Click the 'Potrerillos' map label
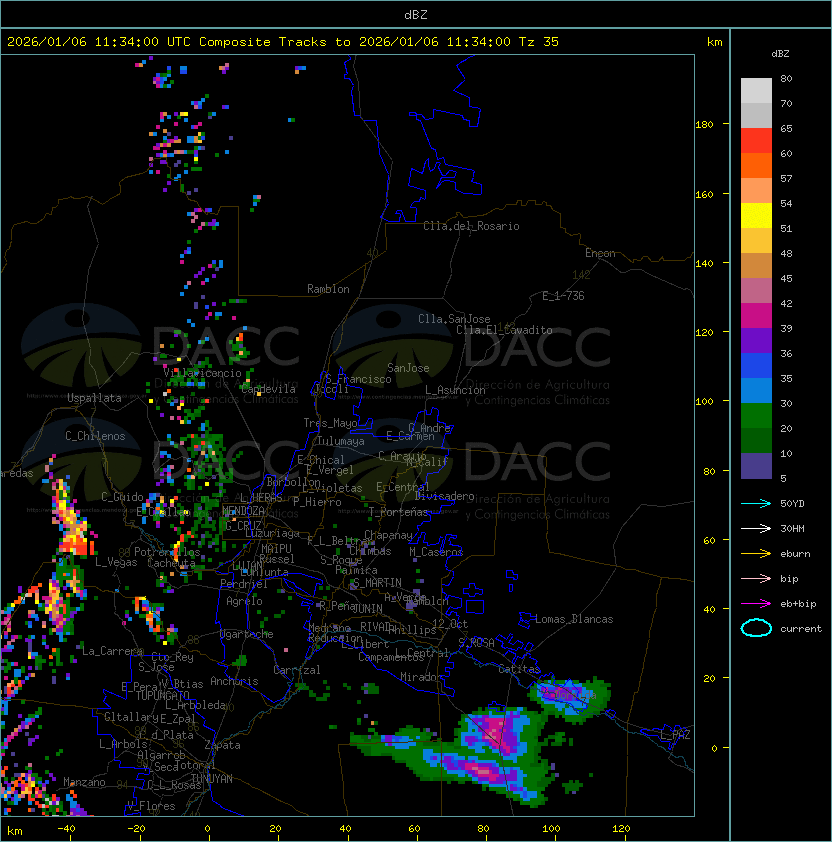Image resolution: width=832 pixels, height=842 pixels. [167, 552]
